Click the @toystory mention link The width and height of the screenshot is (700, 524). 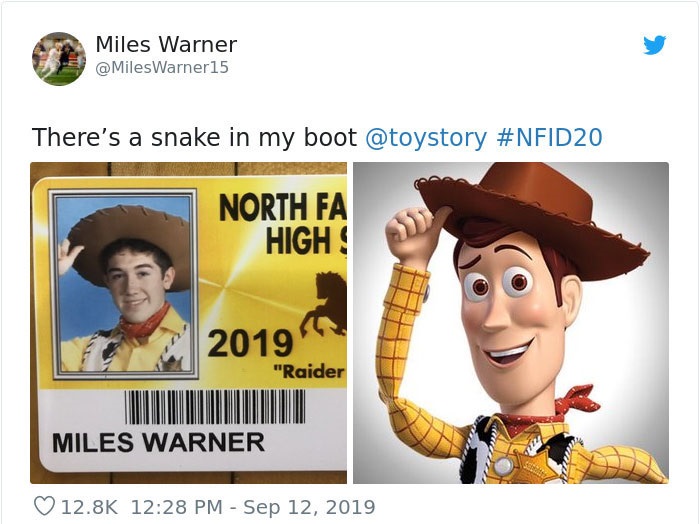[426, 137]
